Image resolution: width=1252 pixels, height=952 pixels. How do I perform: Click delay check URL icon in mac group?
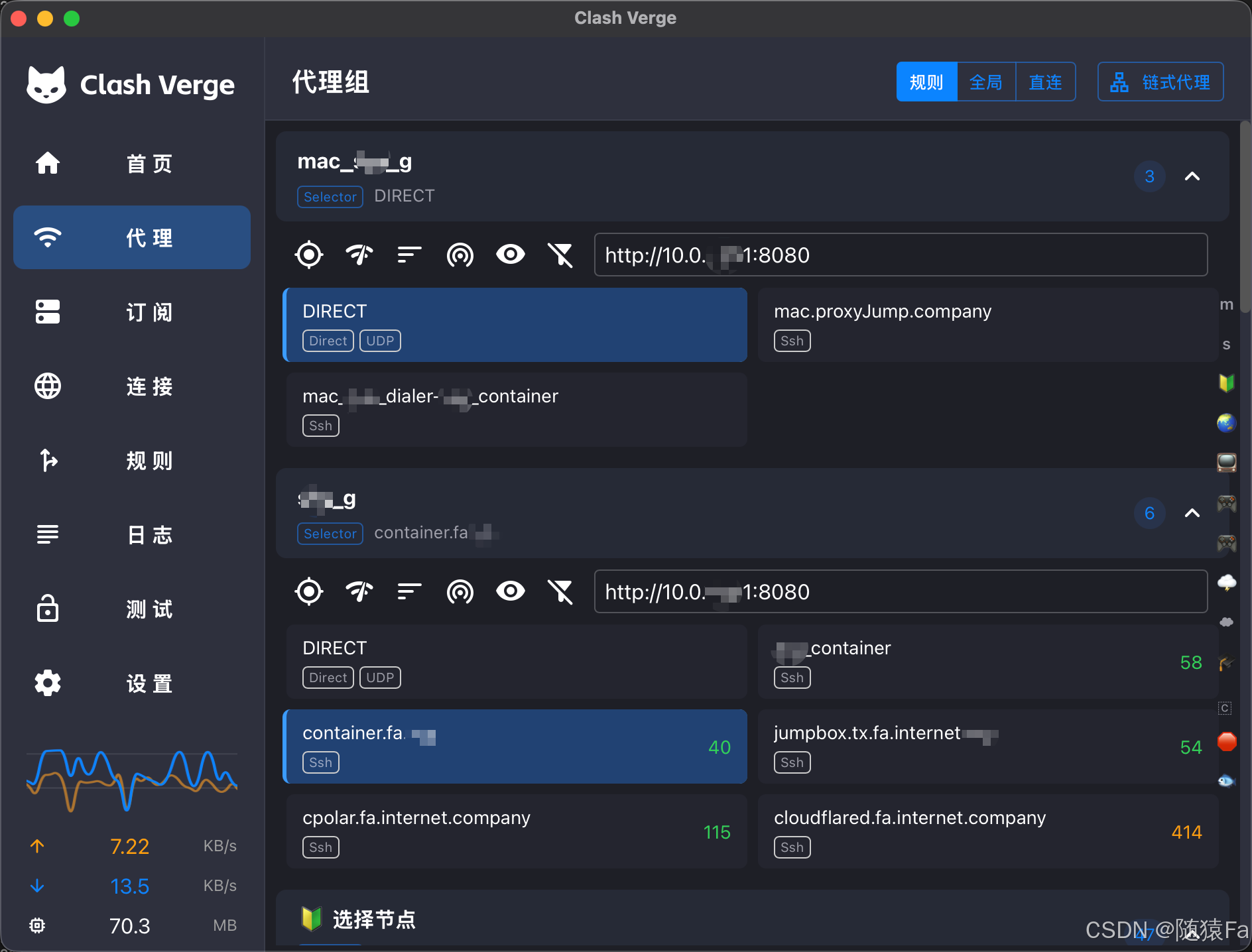pyautogui.click(x=460, y=255)
